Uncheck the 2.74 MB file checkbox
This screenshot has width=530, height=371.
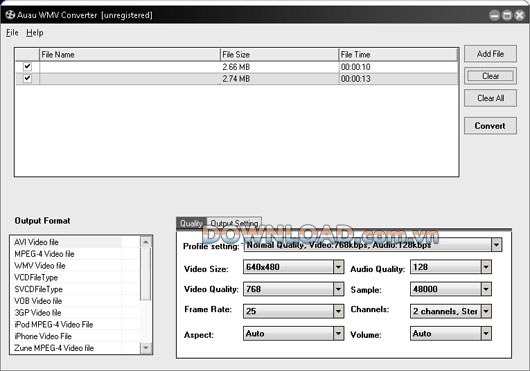(27, 78)
